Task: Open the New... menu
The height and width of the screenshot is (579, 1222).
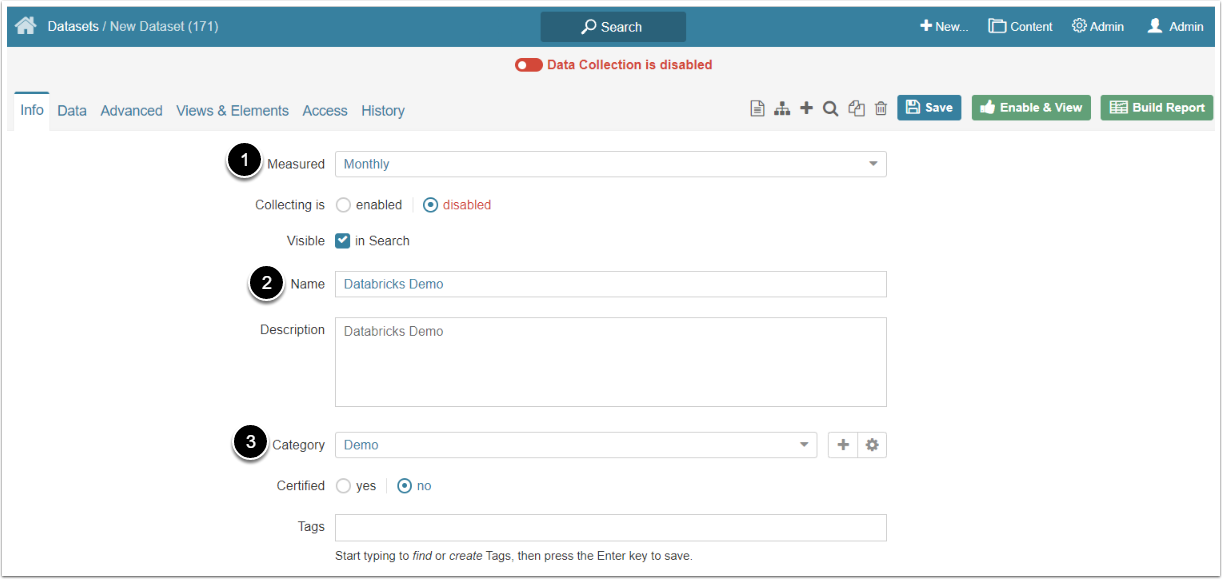Action: click(944, 27)
